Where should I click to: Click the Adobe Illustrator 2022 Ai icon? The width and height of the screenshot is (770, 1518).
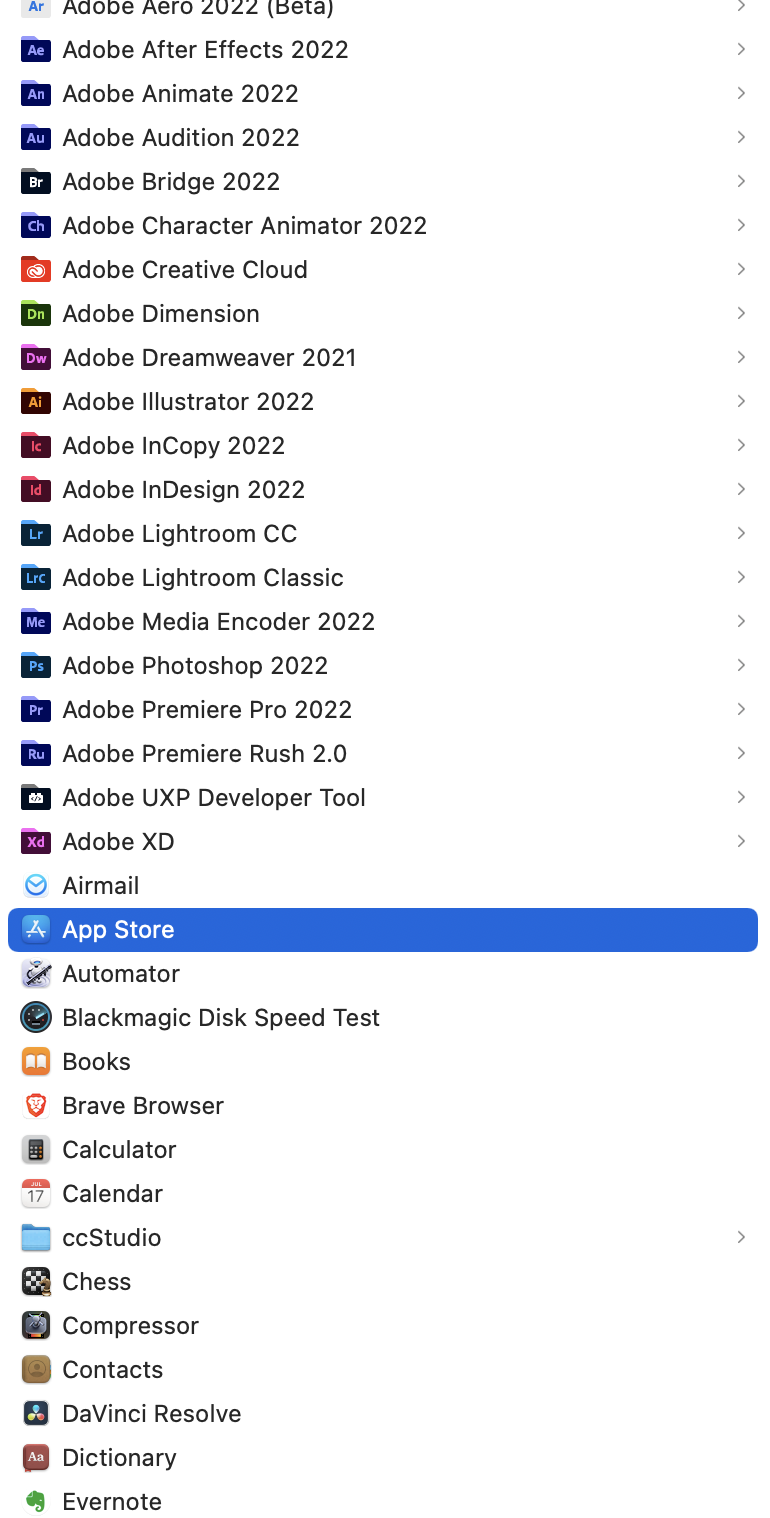[36, 401]
